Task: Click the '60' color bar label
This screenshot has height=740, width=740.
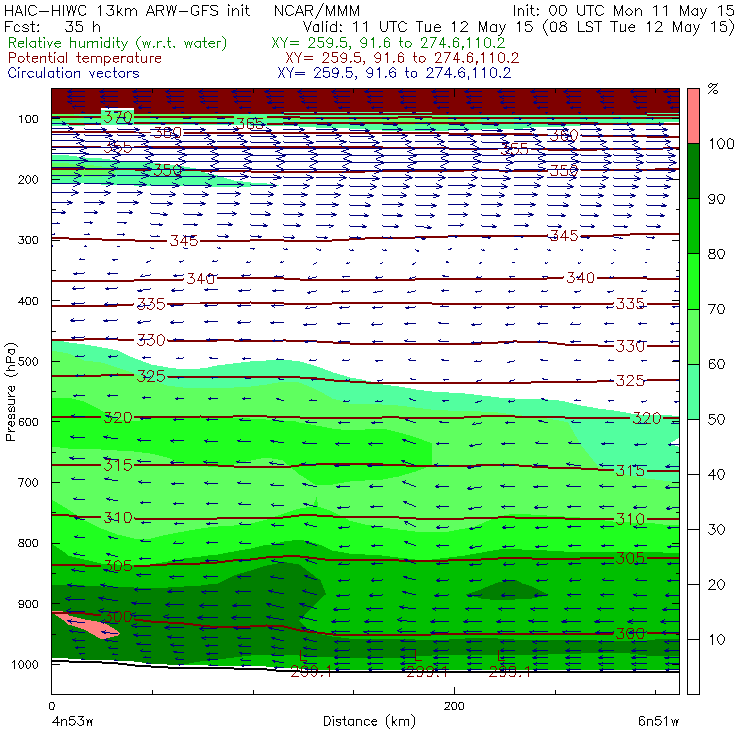Action: [716, 364]
